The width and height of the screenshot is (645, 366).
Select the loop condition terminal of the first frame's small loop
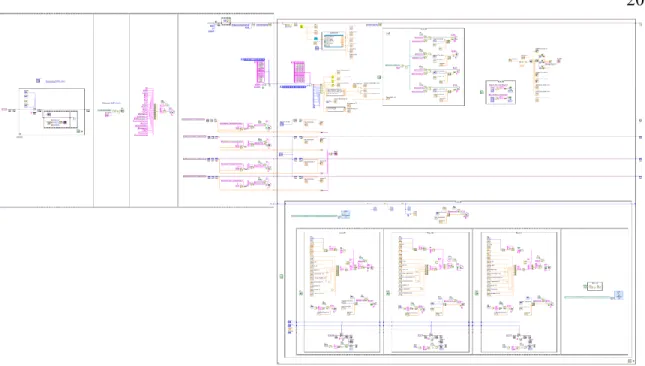point(78,131)
